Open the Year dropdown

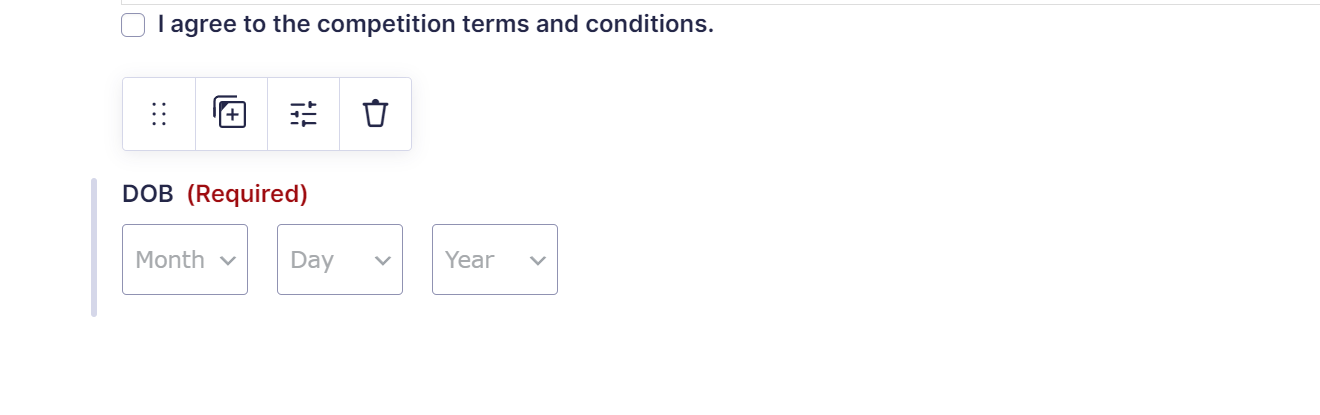[x=495, y=260]
